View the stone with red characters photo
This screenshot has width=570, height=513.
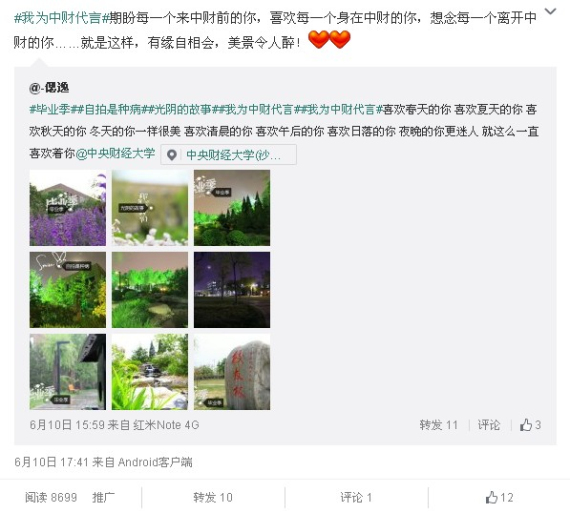tap(232, 372)
